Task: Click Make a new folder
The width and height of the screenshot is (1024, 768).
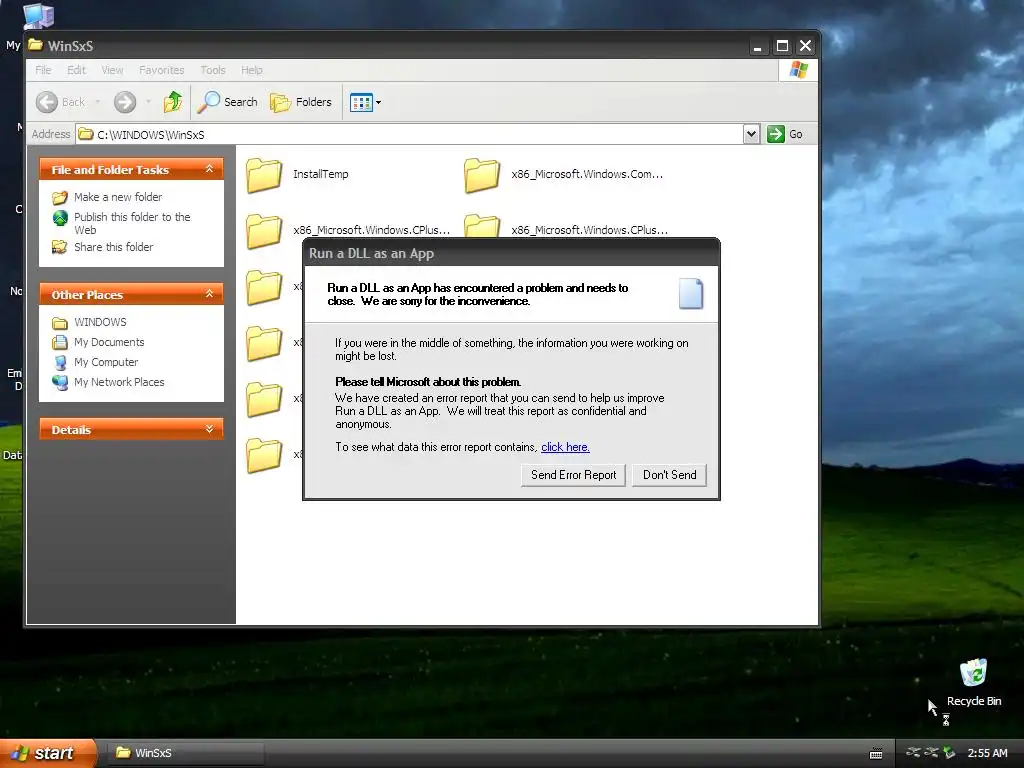Action: (x=118, y=197)
